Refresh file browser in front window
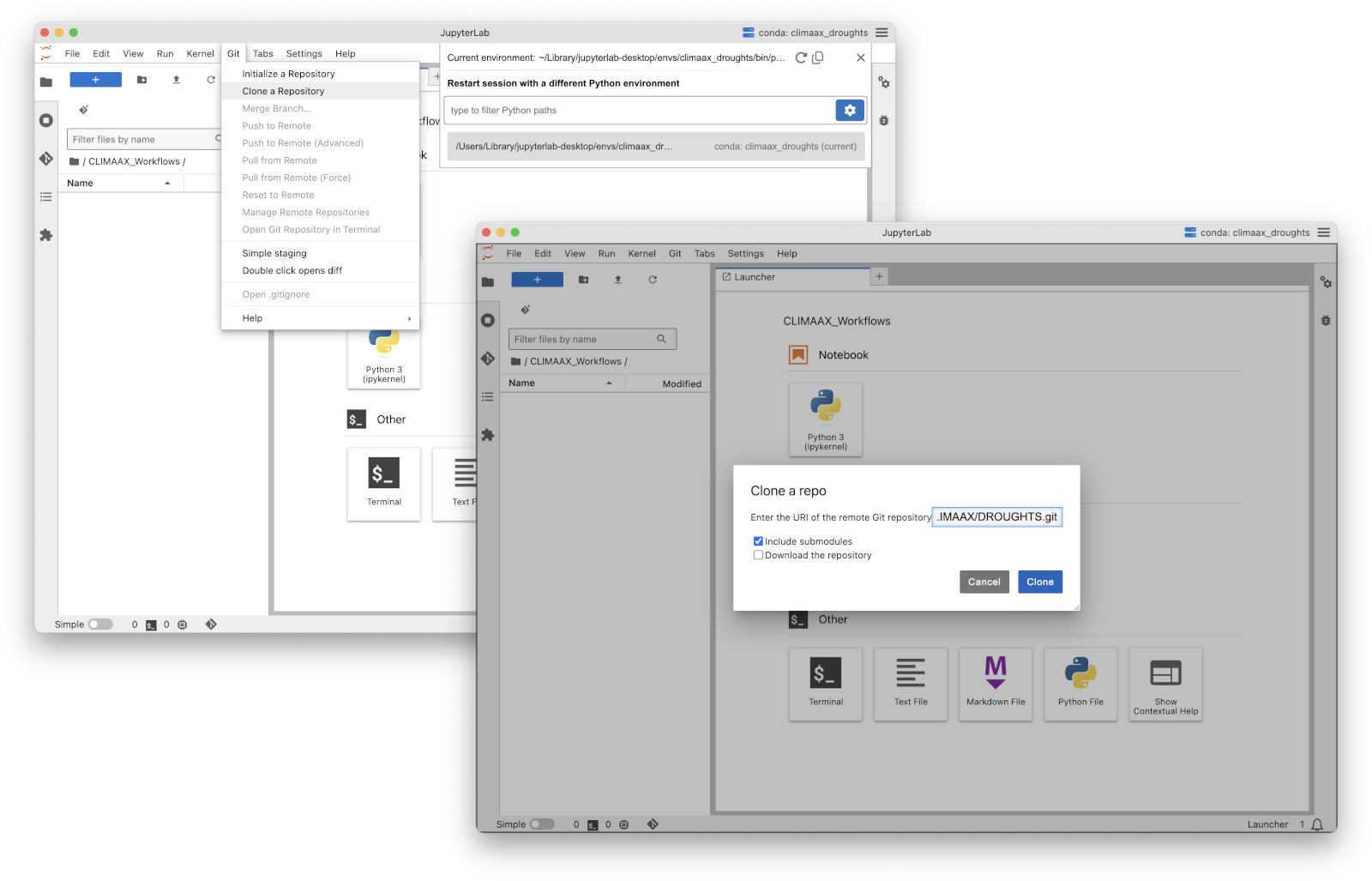Image resolution: width=1372 pixels, height=881 pixels. point(653,280)
